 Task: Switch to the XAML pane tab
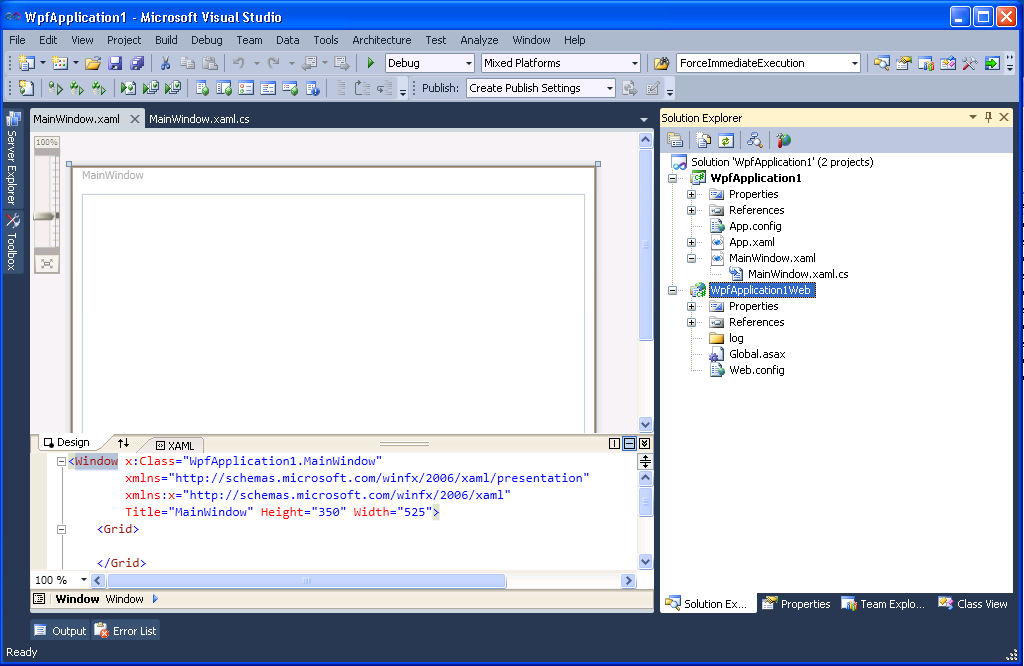coord(174,445)
